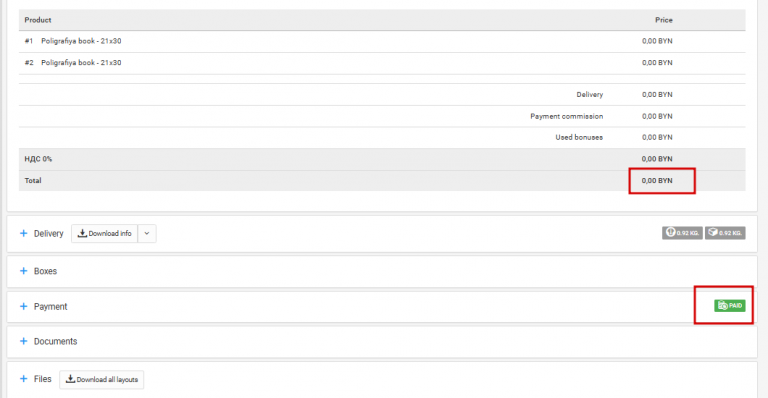Click the Total 0,00 BYN amount
This screenshot has height=398, width=768.
tap(657, 181)
